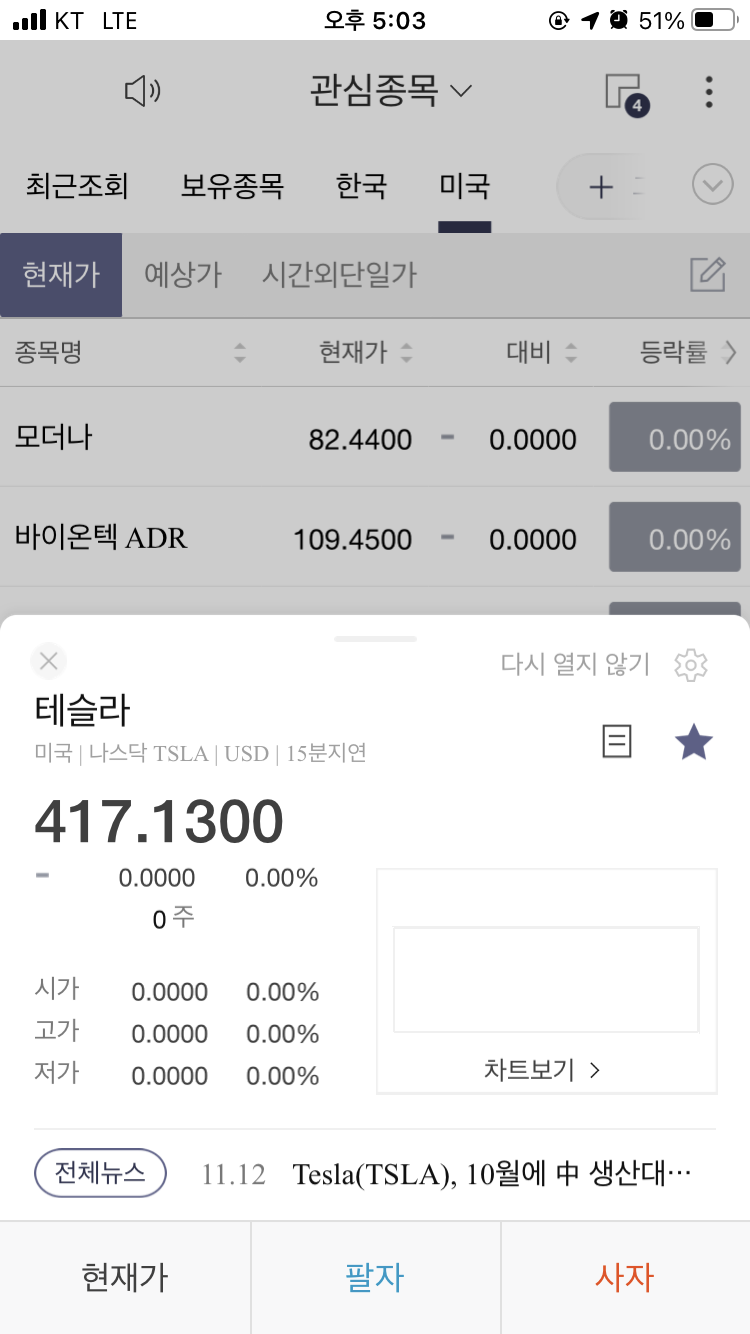Tap 모더나 0.00% change box

pos(675,437)
